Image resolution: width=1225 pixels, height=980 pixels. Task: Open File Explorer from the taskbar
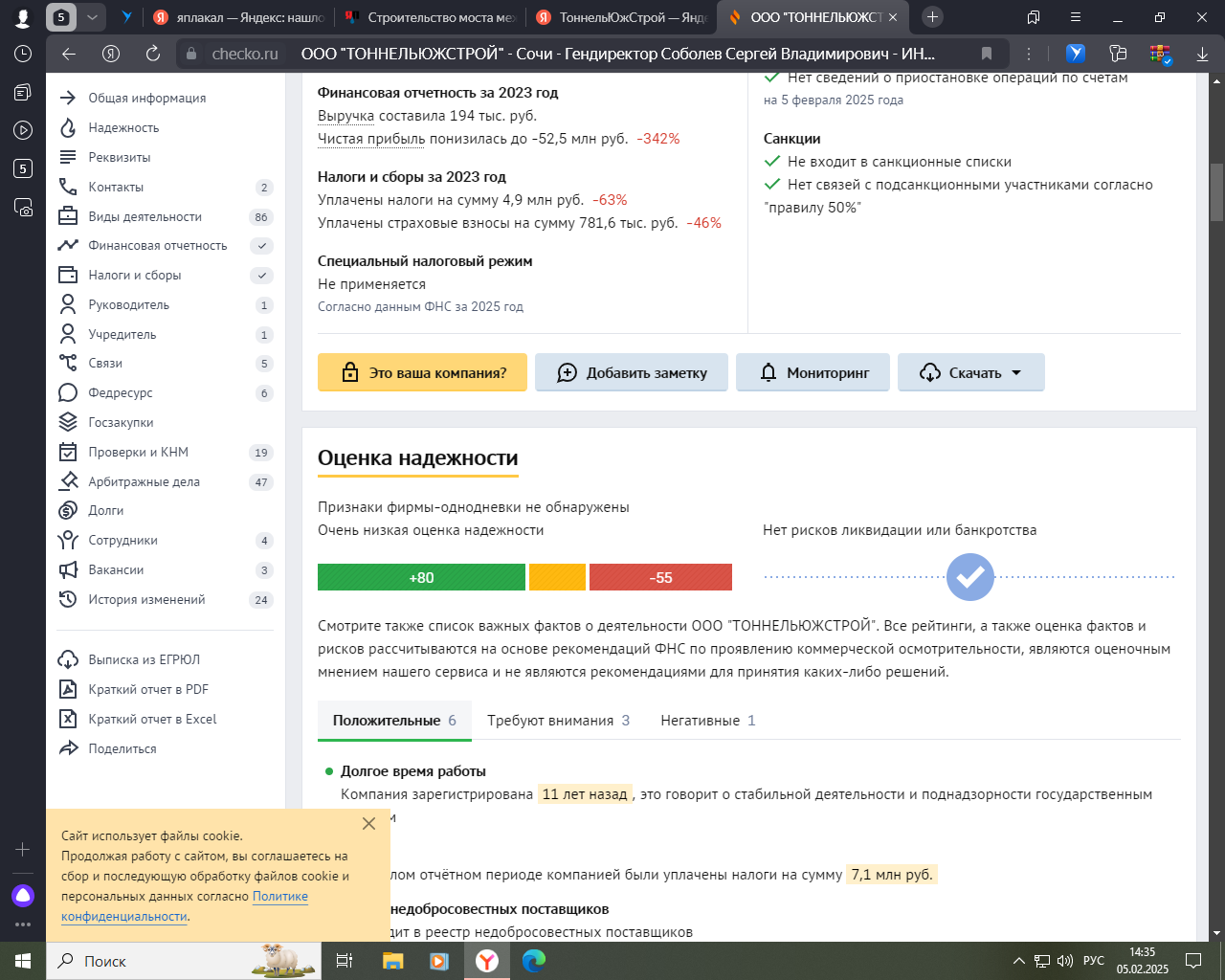392,961
